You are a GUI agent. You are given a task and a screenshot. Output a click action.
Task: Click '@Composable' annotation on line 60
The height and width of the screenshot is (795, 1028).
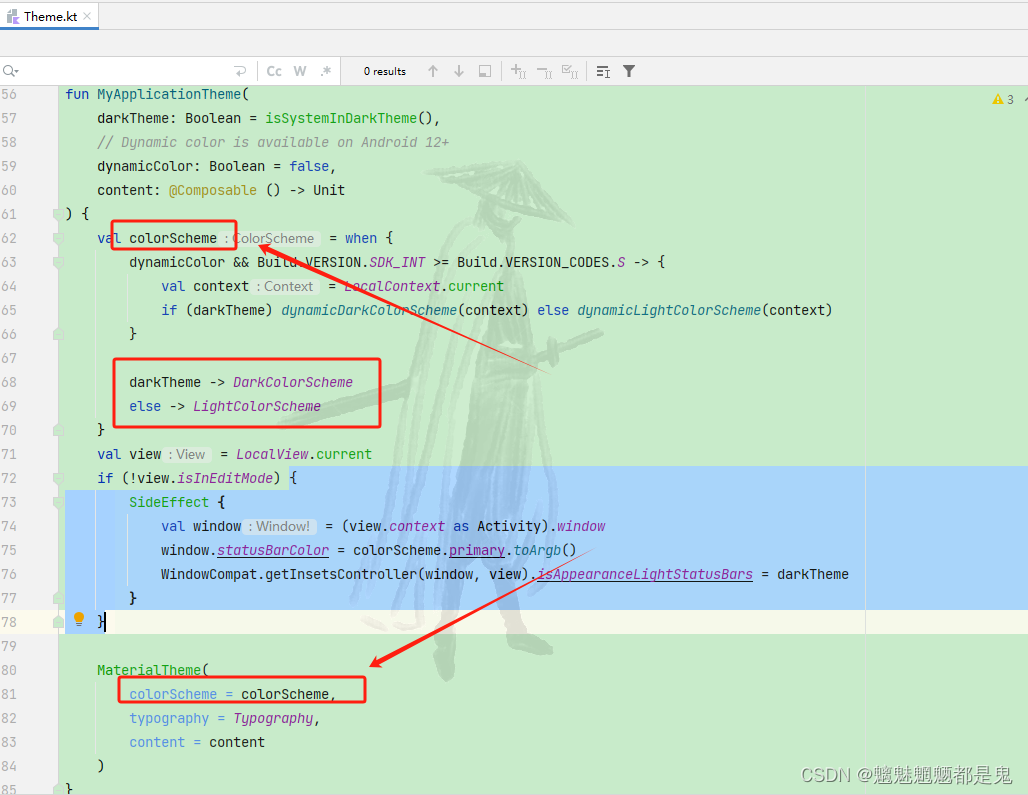click(x=212, y=190)
